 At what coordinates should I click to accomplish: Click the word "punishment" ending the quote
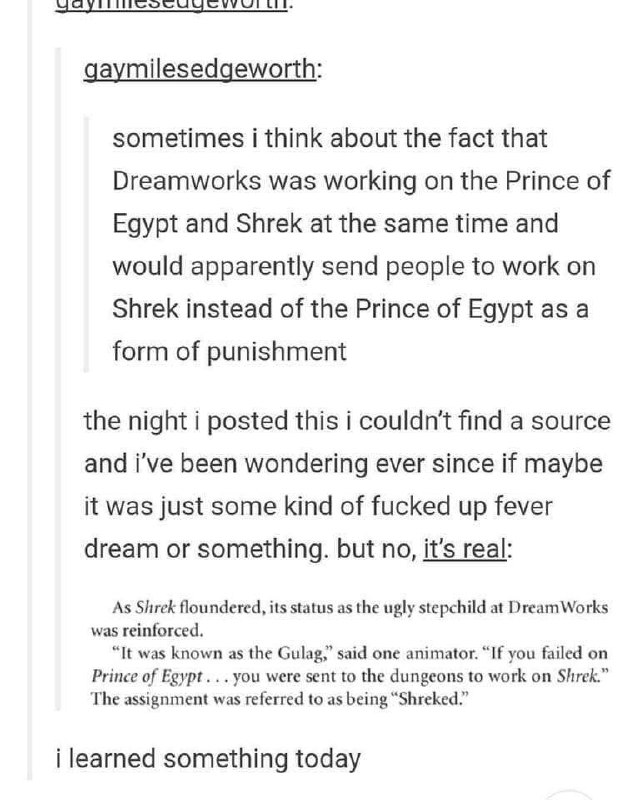click(x=277, y=352)
